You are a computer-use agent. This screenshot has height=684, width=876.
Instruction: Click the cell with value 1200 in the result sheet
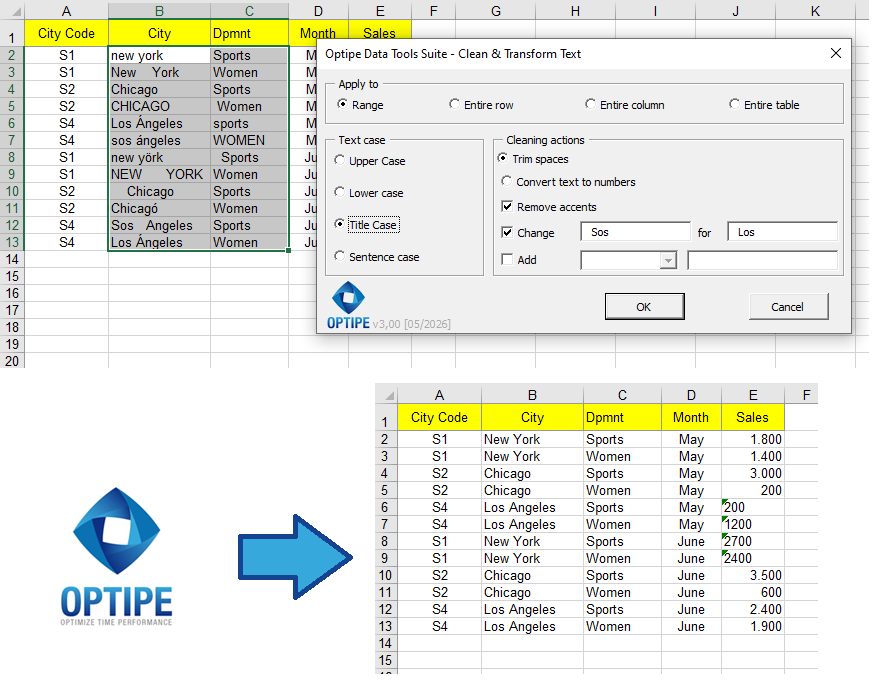coord(753,524)
